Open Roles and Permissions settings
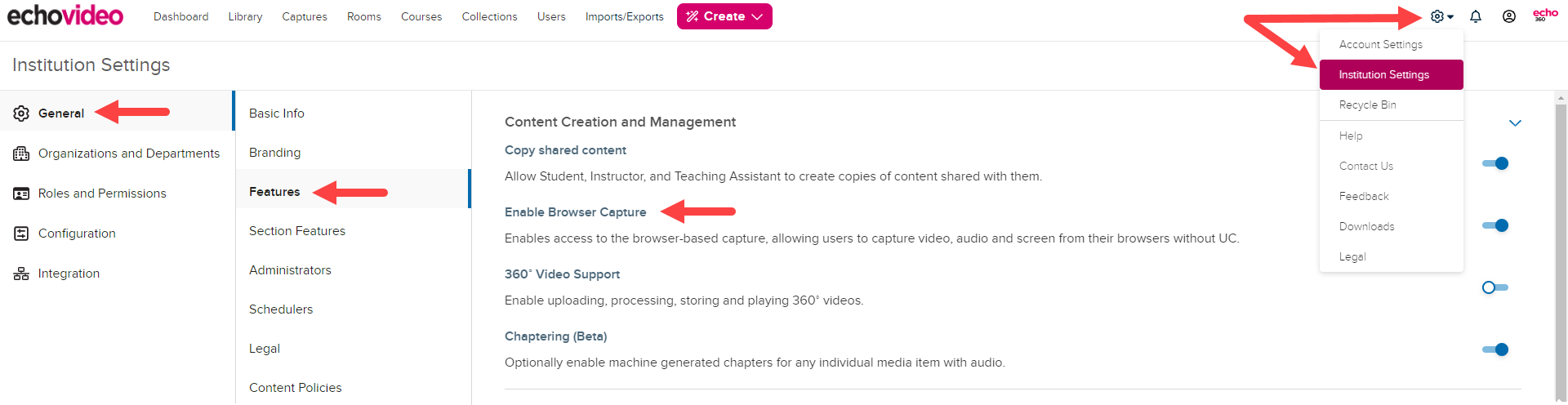 pos(117,193)
